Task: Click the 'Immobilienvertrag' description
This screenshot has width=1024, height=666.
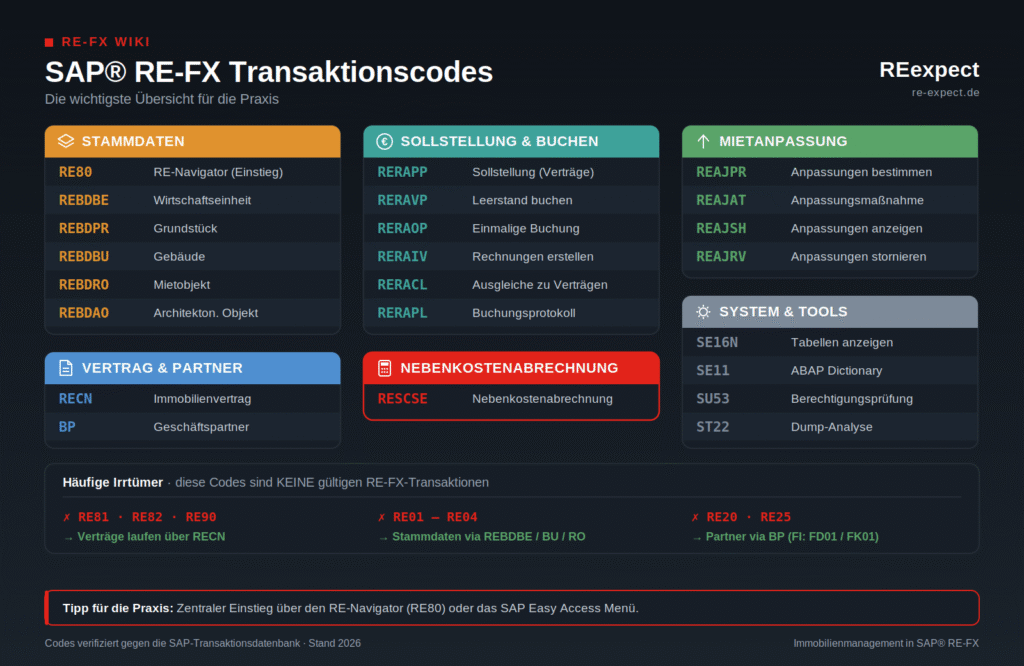Action: (202, 398)
